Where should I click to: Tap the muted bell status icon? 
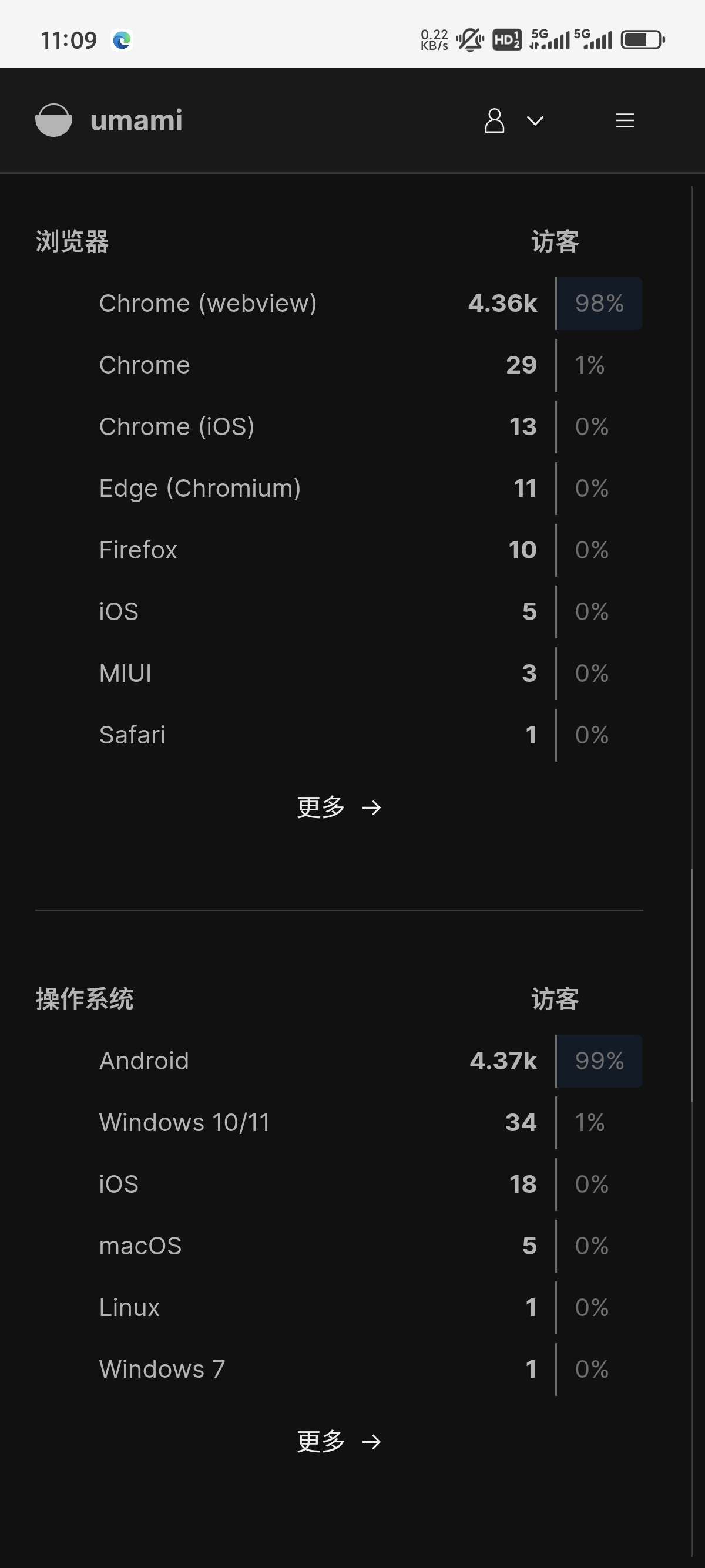tap(469, 40)
